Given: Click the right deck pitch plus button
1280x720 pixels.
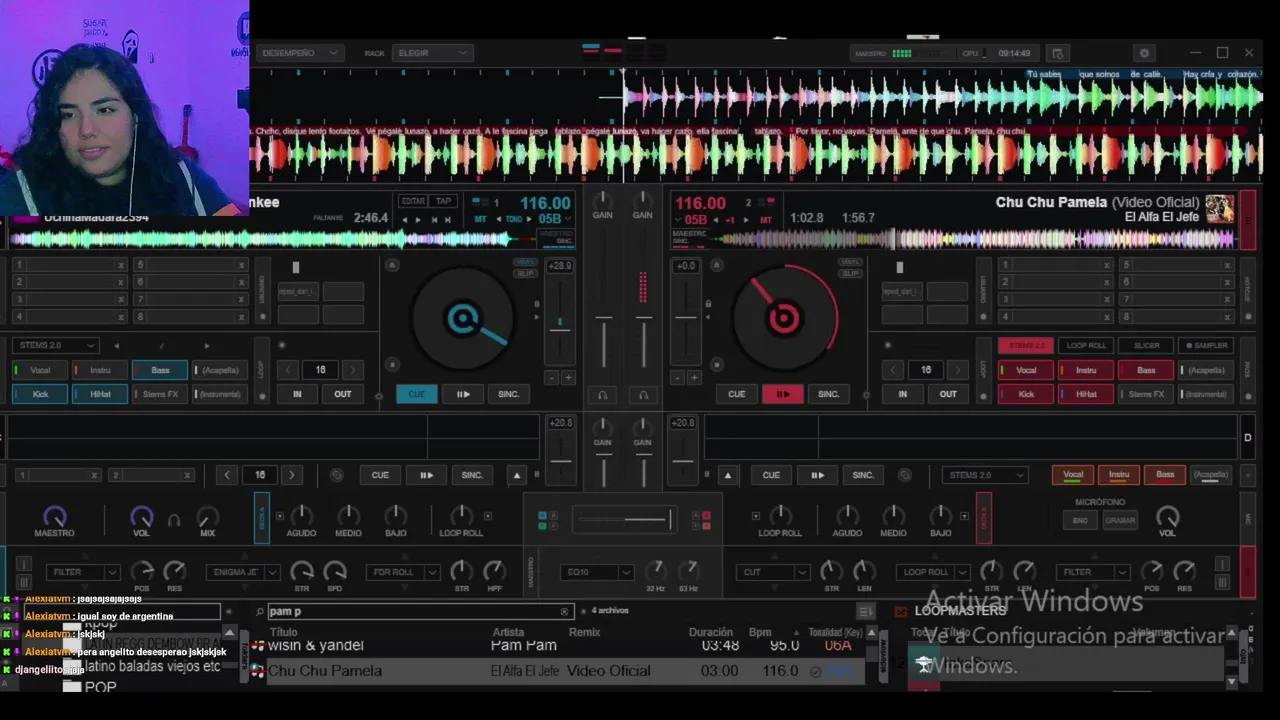Looking at the screenshot, I should point(694,378).
